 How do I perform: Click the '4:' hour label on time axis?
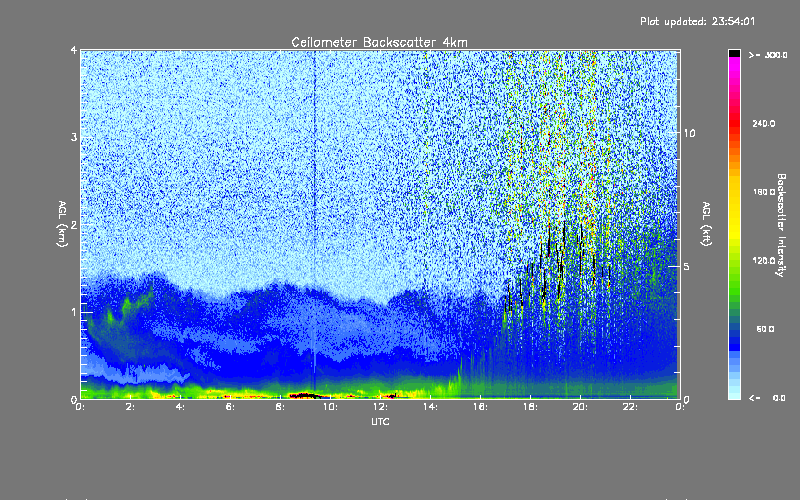(x=180, y=407)
